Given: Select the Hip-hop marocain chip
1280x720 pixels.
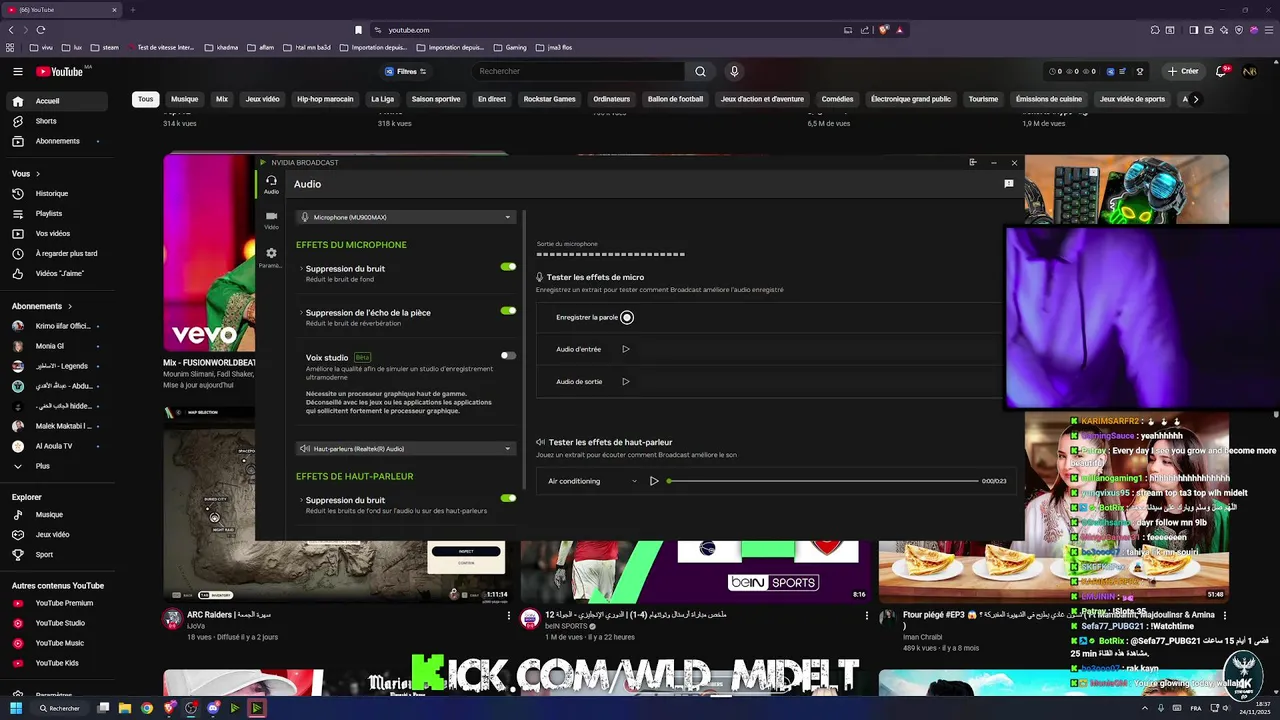Looking at the screenshot, I should click(325, 99).
